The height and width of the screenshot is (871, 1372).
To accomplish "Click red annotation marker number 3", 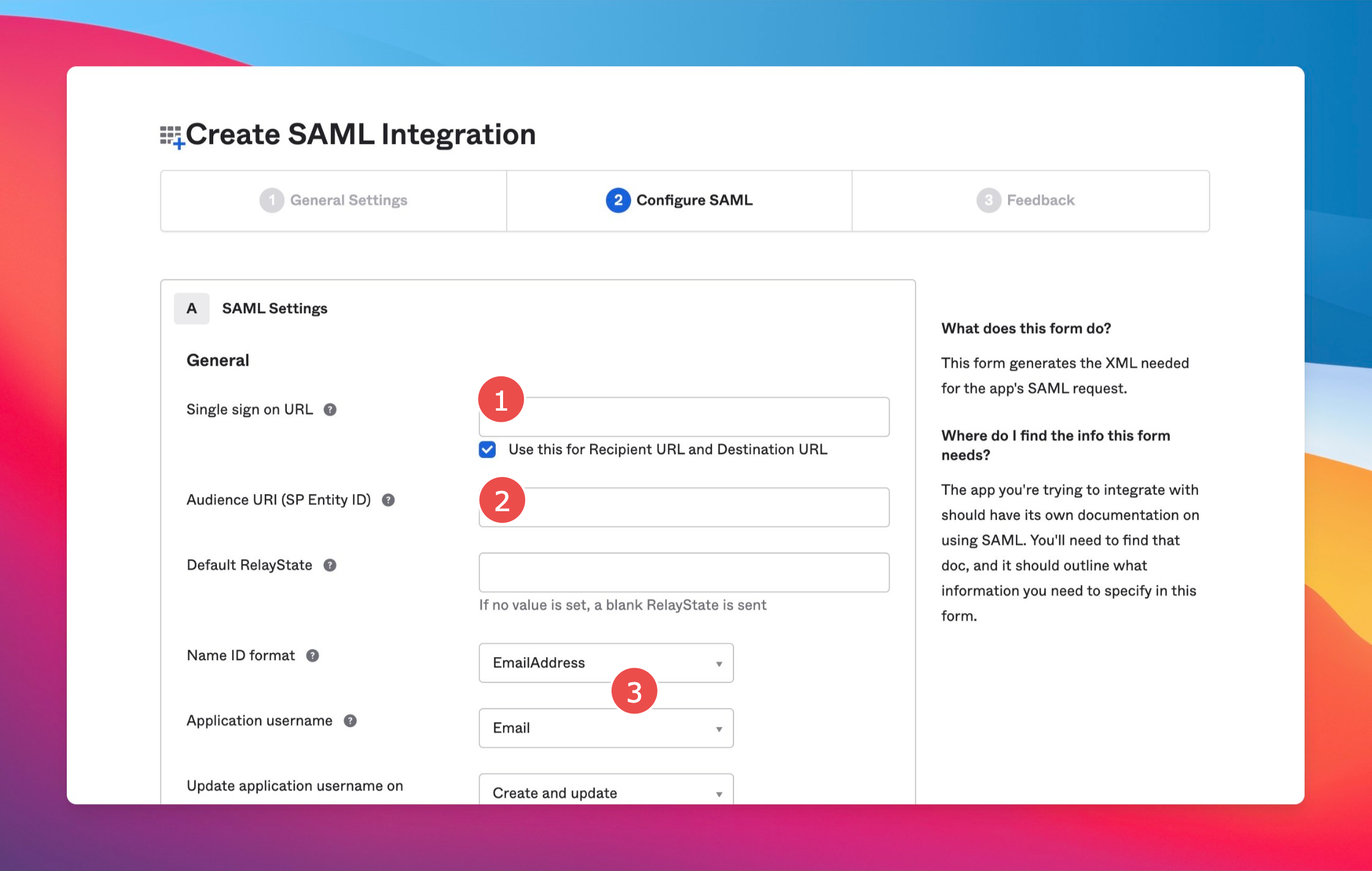I will 634,691.
